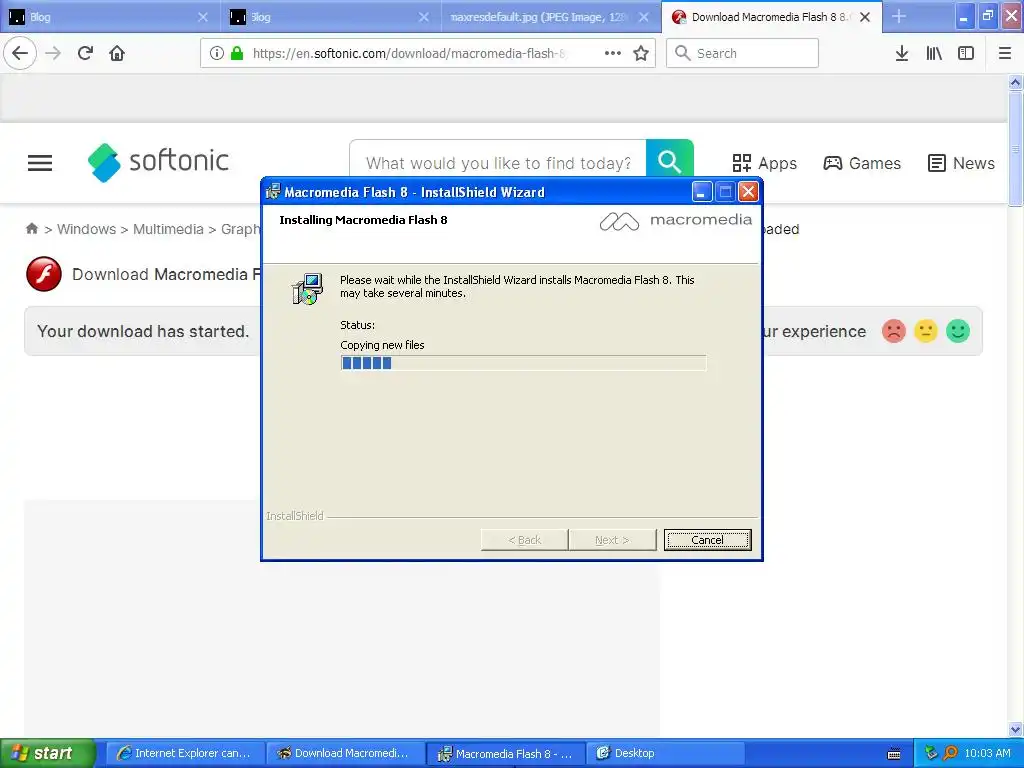Open Firefox hamburger menu

[x=1005, y=53]
